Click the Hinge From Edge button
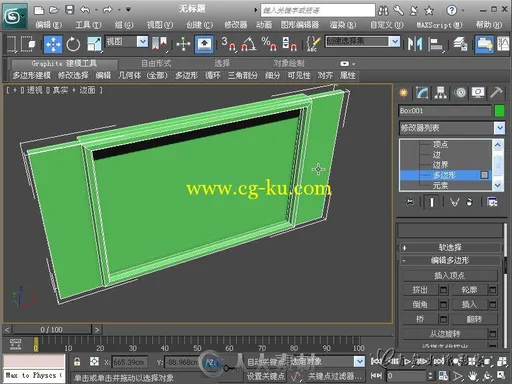This screenshot has height=384, width=512. pos(445,334)
